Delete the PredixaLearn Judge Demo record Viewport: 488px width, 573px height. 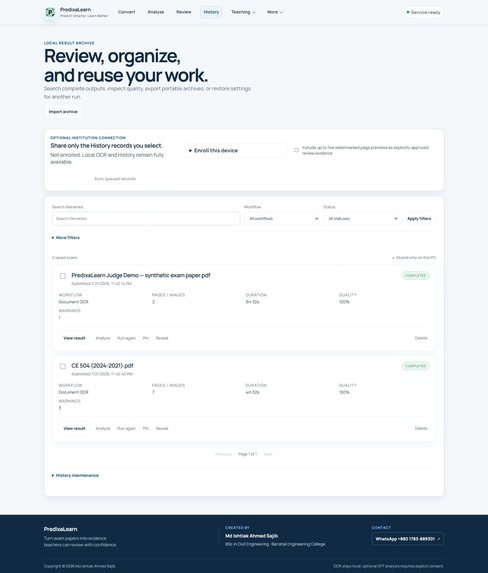421,338
